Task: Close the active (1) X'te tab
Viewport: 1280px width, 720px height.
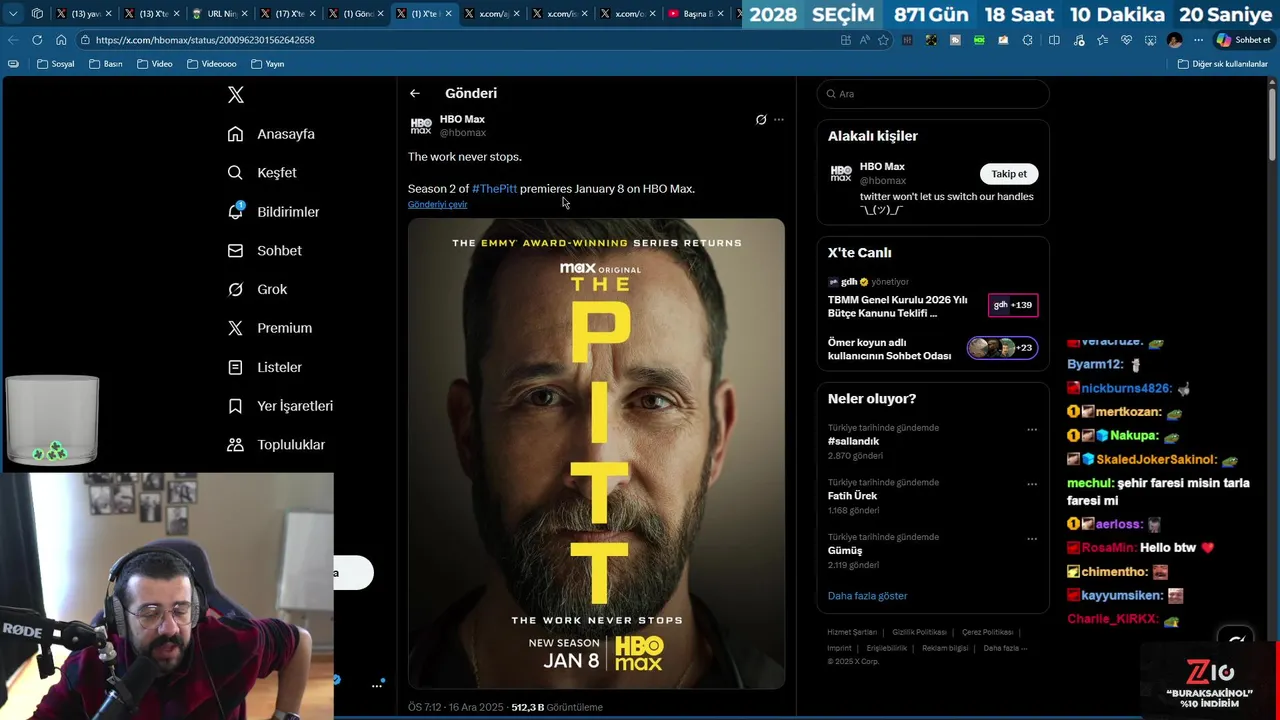Action: 448,14
